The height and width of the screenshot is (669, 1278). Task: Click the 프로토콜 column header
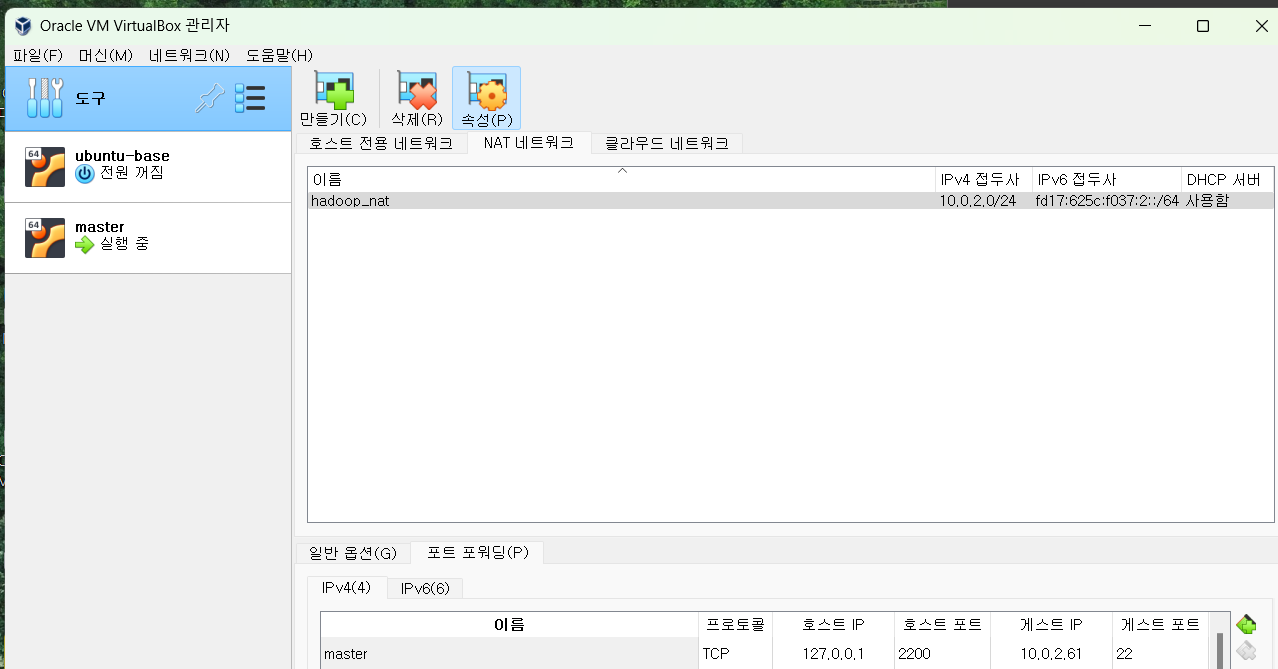[735, 625]
